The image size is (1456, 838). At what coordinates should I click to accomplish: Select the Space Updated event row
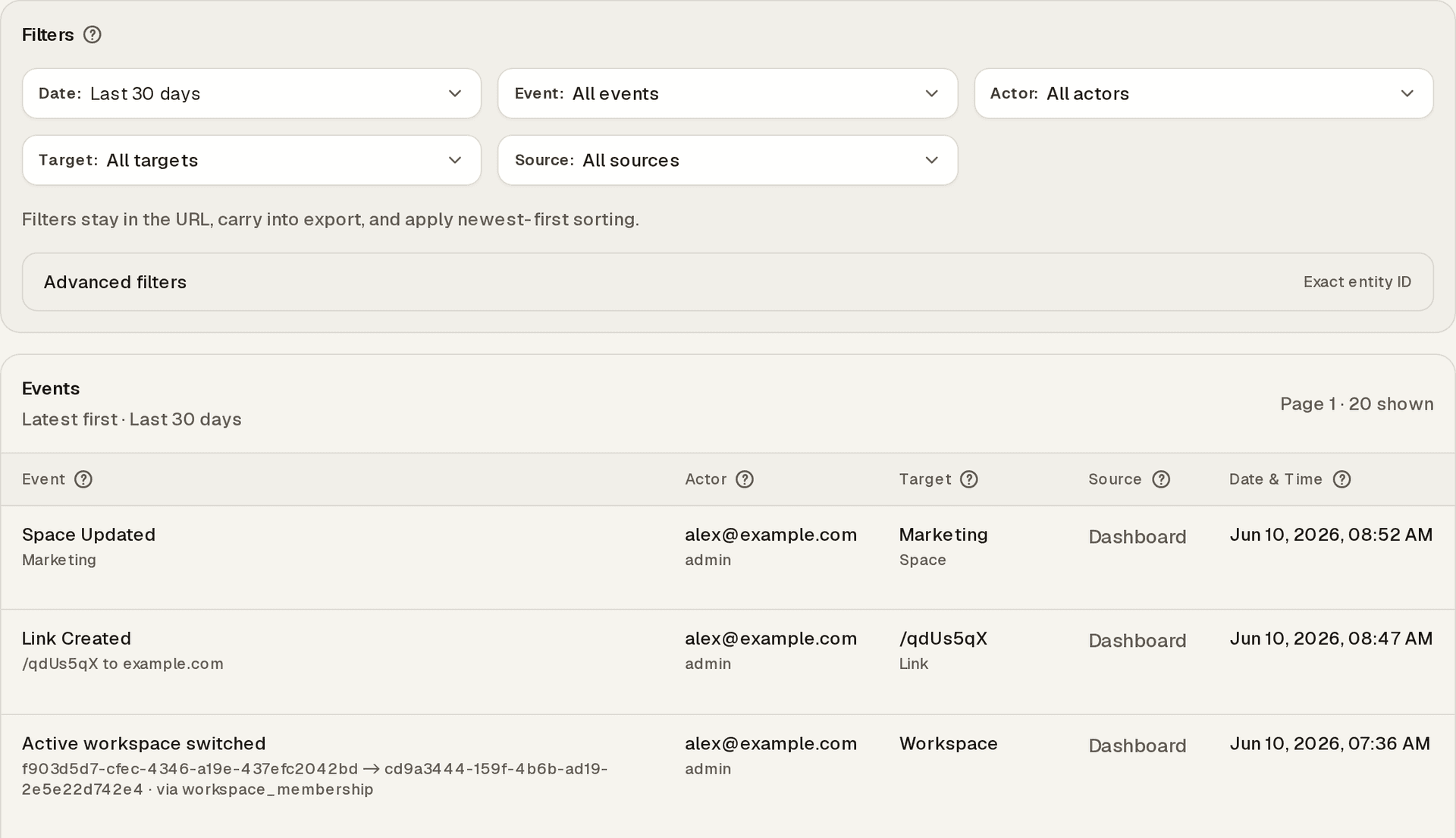[x=727, y=557]
